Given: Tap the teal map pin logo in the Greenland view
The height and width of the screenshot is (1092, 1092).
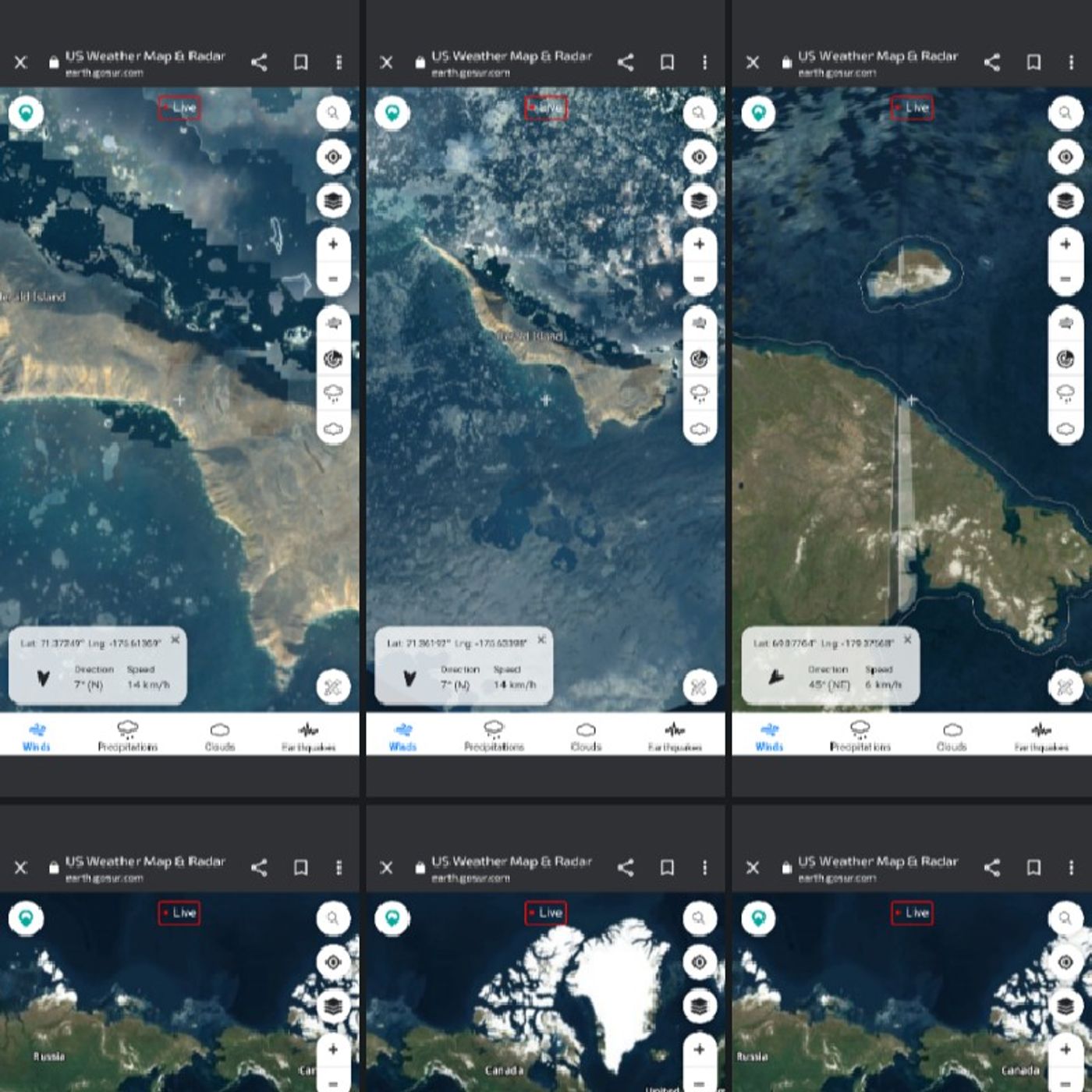Looking at the screenshot, I should [392, 918].
